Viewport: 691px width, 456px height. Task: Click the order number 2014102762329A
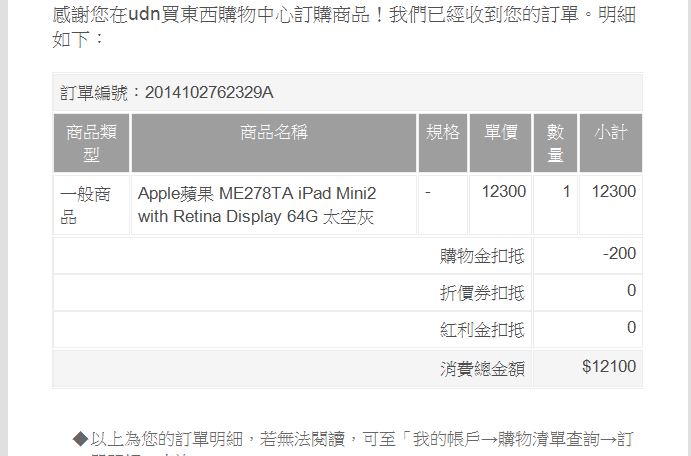point(209,93)
